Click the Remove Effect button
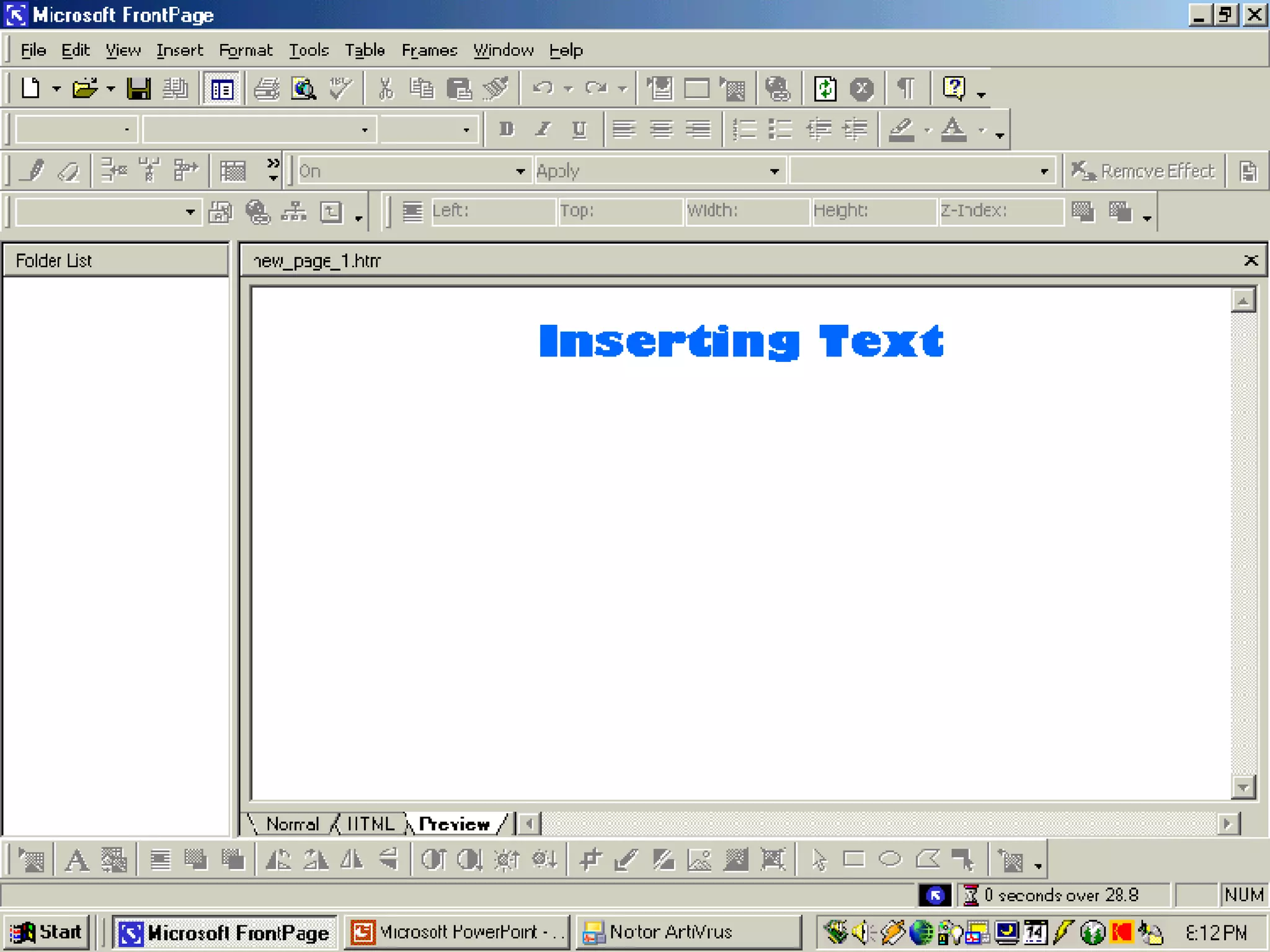Image resolution: width=1270 pixels, height=952 pixels. (x=1143, y=171)
